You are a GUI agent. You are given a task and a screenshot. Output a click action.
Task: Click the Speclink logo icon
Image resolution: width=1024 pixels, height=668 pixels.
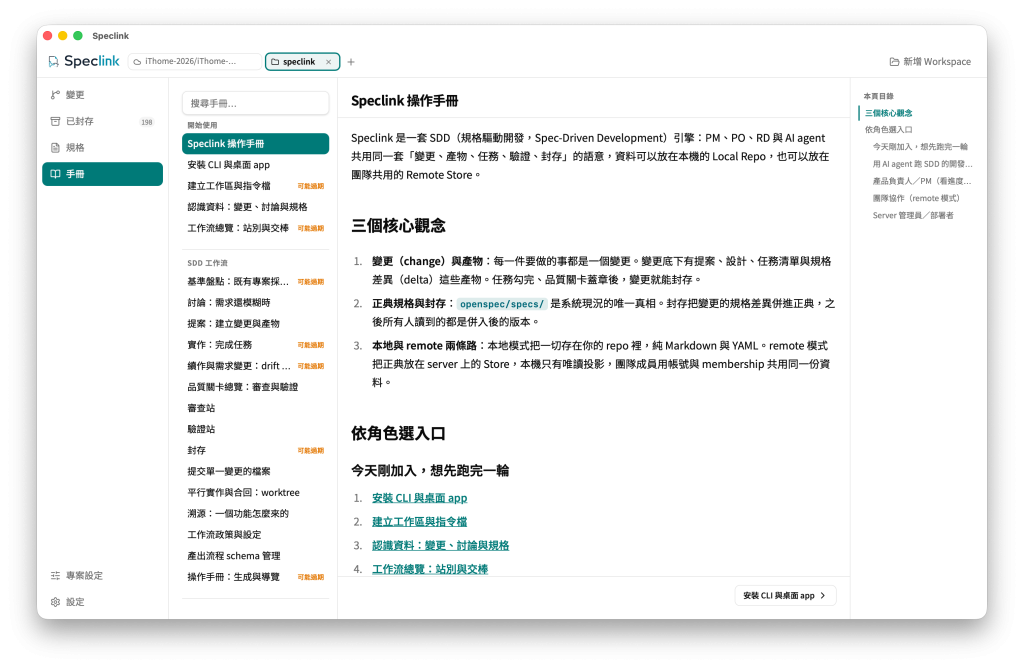click(x=54, y=61)
